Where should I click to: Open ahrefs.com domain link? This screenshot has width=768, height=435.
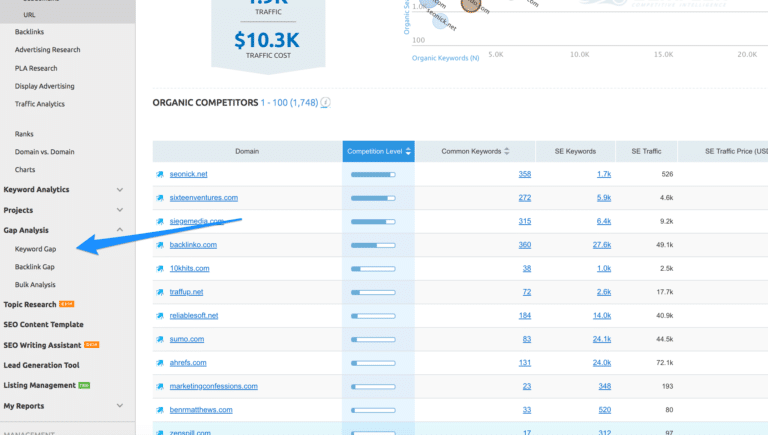[x=188, y=362]
